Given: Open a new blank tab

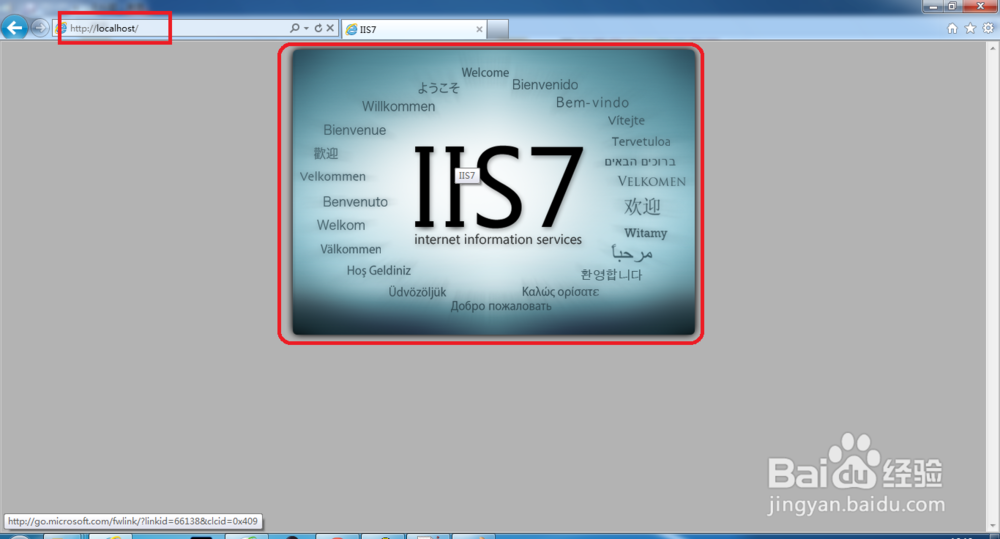Looking at the screenshot, I should point(498,29).
